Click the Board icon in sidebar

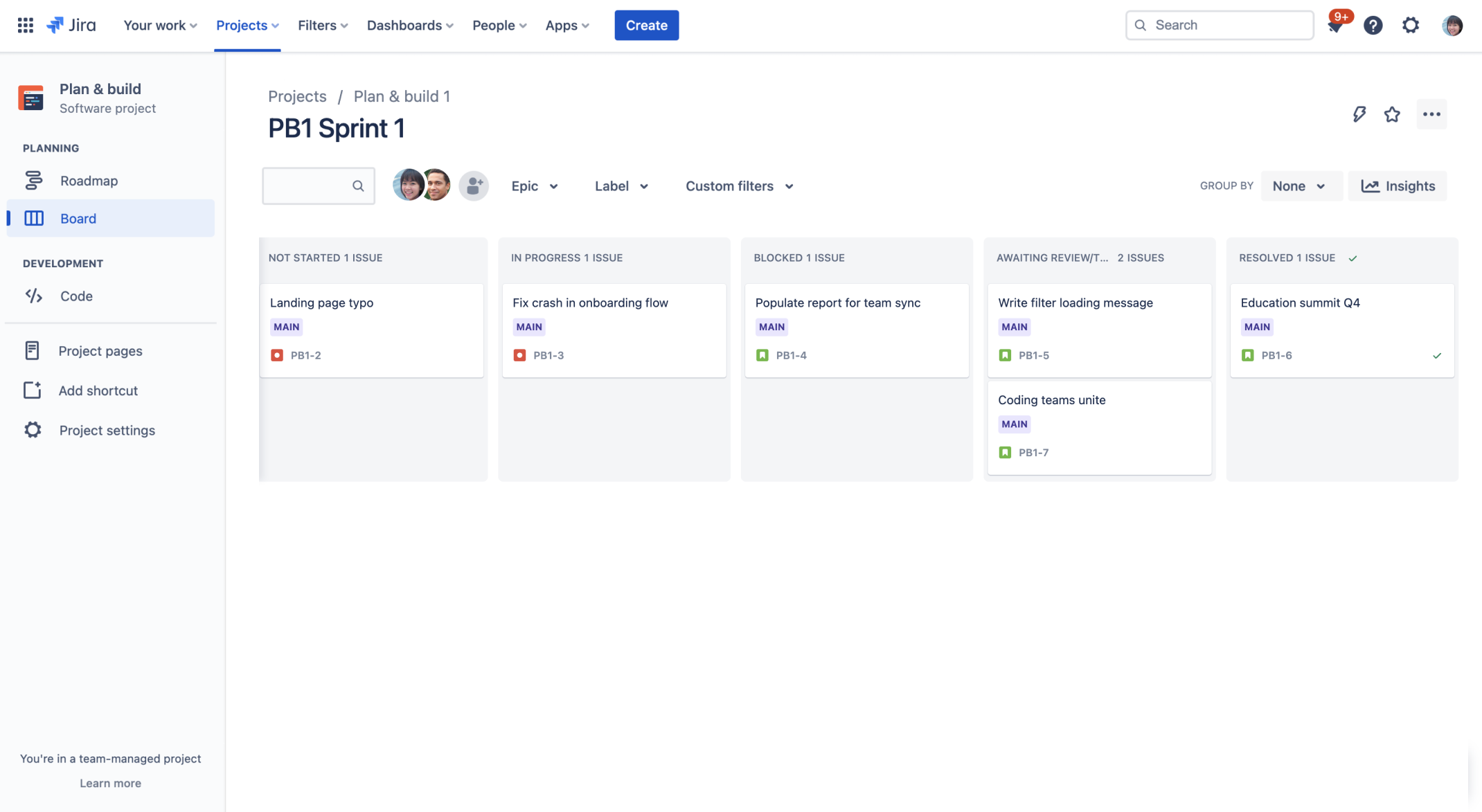click(34, 217)
